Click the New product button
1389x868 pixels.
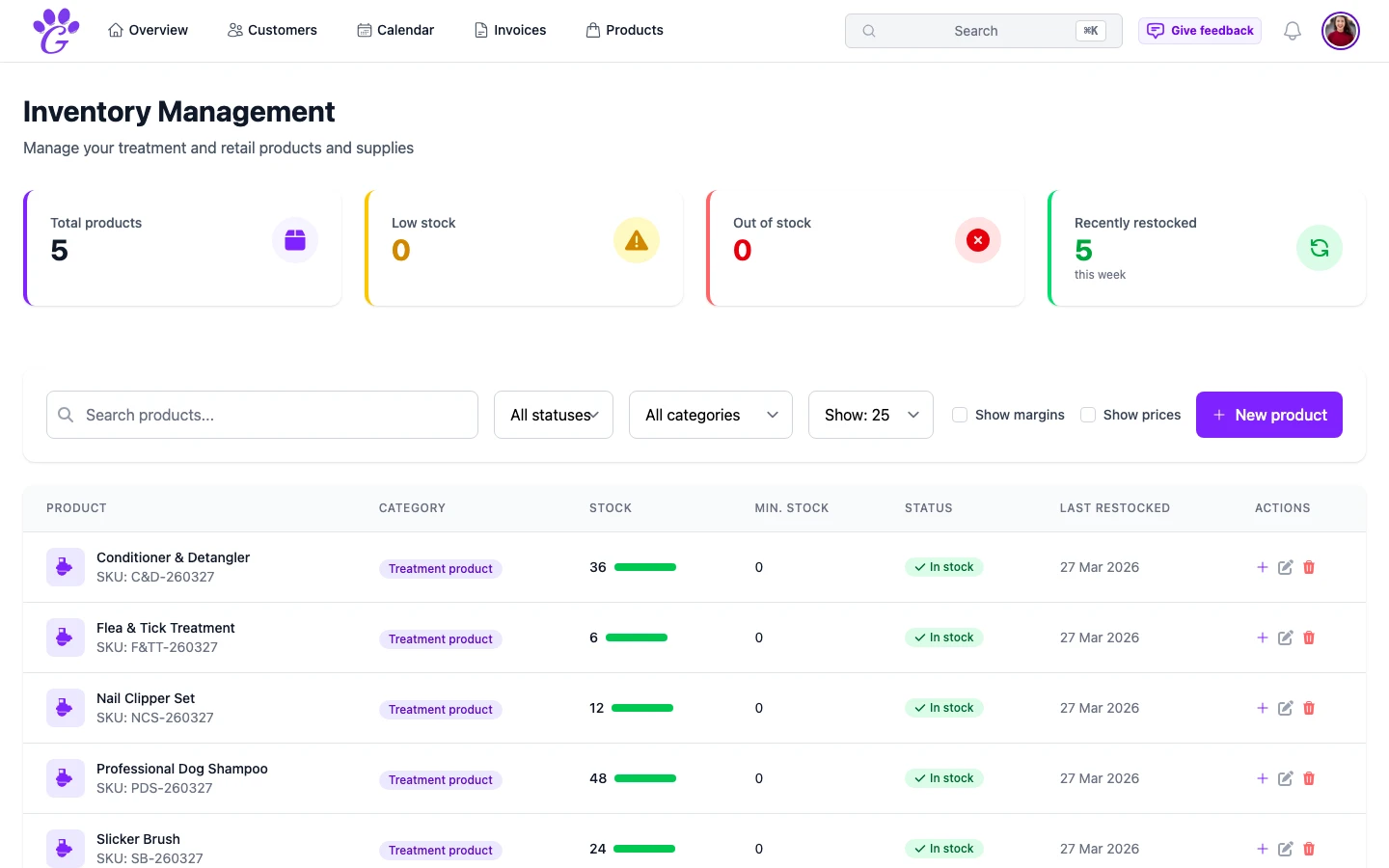pyautogui.click(x=1269, y=415)
